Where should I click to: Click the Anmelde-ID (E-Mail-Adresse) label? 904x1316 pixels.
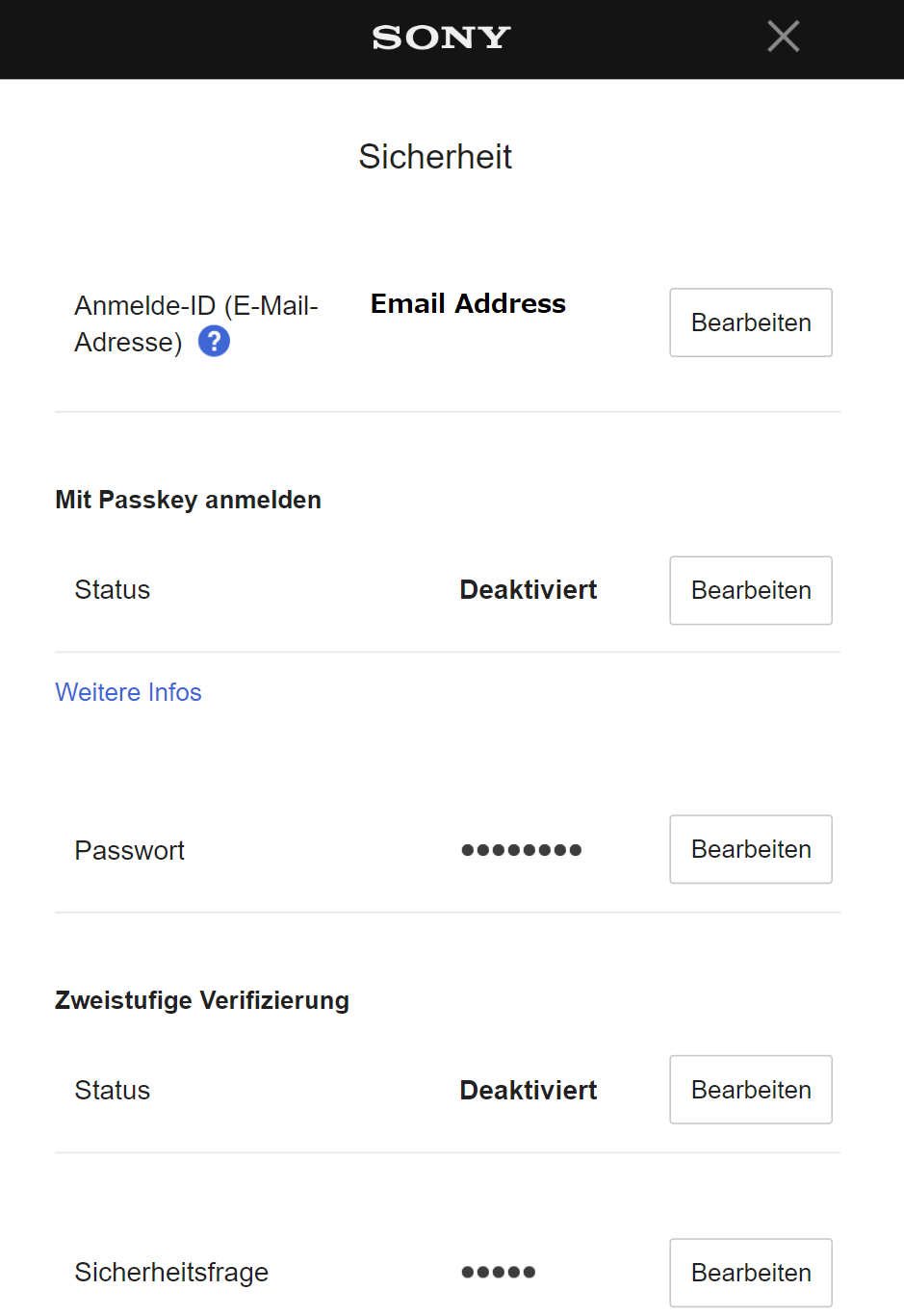click(x=195, y=307)
